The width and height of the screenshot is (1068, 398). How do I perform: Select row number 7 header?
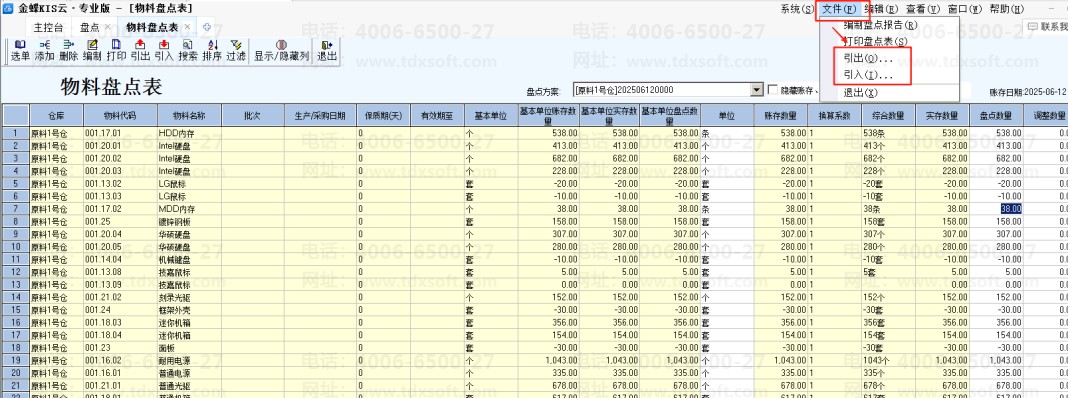point(15,209)
